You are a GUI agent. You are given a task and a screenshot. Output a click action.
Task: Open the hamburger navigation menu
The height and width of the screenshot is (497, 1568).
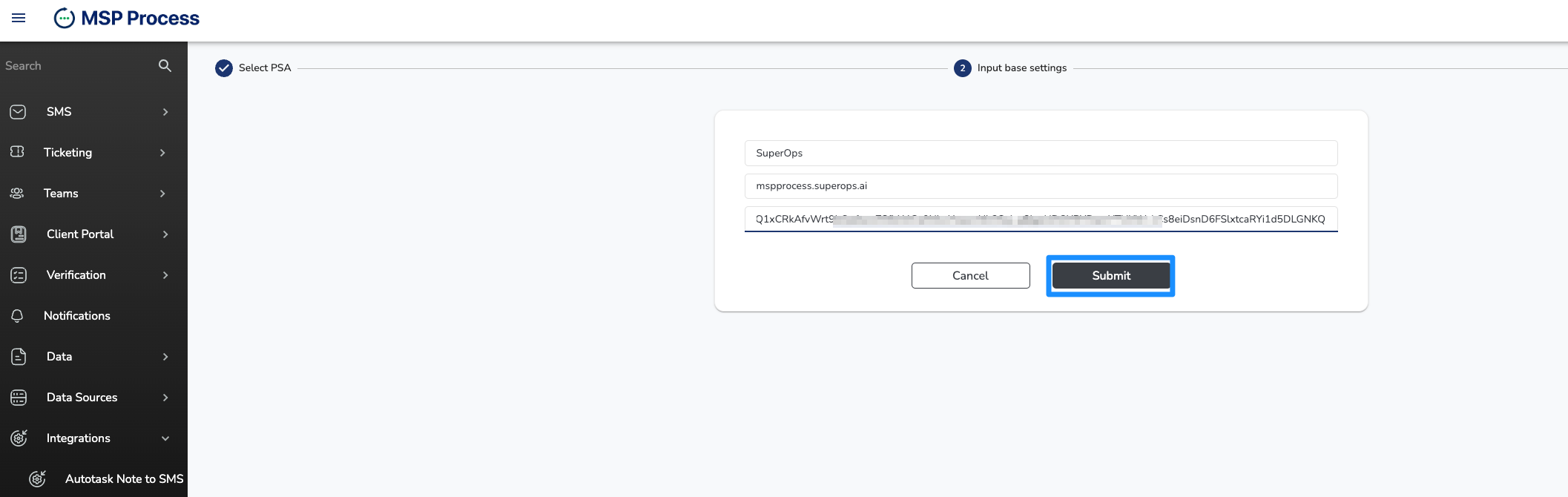tap(19, 18)
